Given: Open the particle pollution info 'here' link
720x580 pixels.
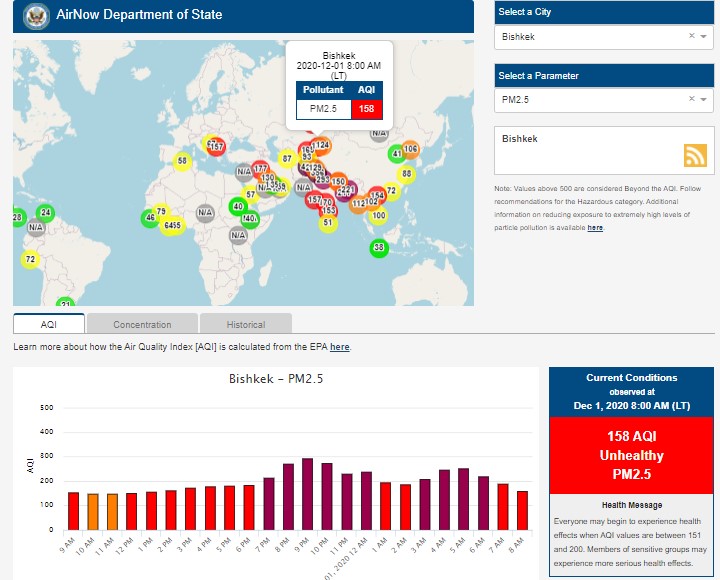Looking at the screenshot, I should (595, 228).
